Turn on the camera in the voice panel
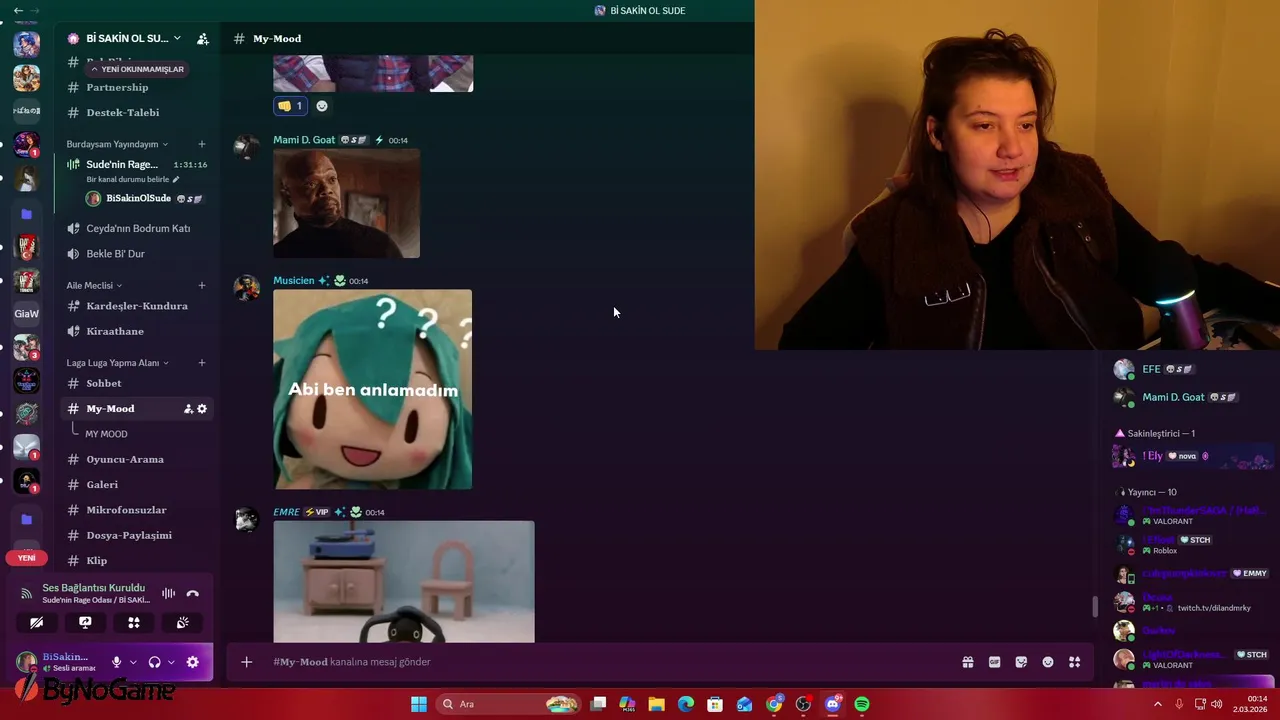 coord(37,623)
